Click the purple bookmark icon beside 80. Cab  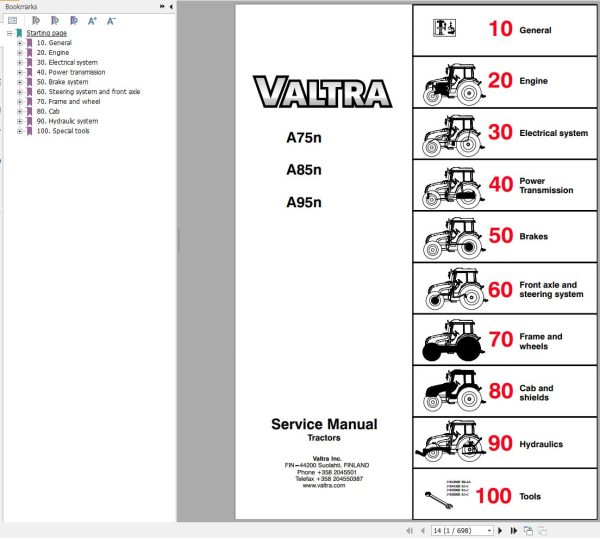(x=29, y=111)
